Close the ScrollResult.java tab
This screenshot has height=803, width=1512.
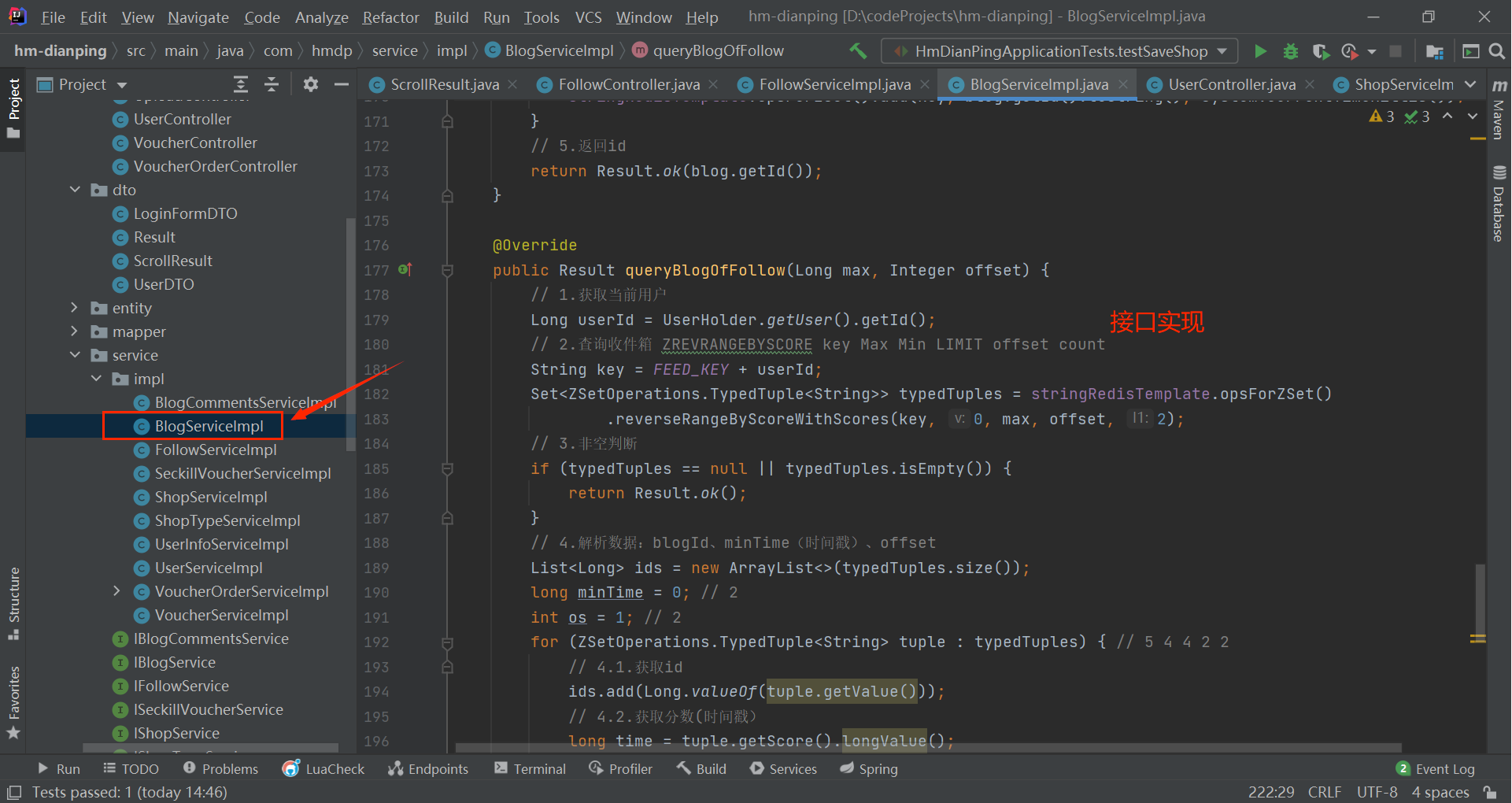512,84
